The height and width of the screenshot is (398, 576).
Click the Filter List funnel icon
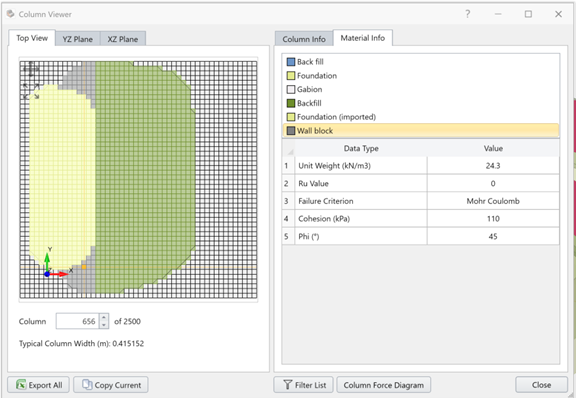tap(288, 384)
